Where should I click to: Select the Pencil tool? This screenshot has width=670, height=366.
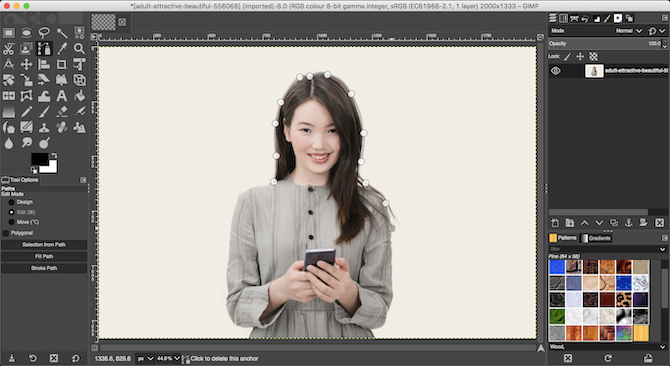coord(26,112)
